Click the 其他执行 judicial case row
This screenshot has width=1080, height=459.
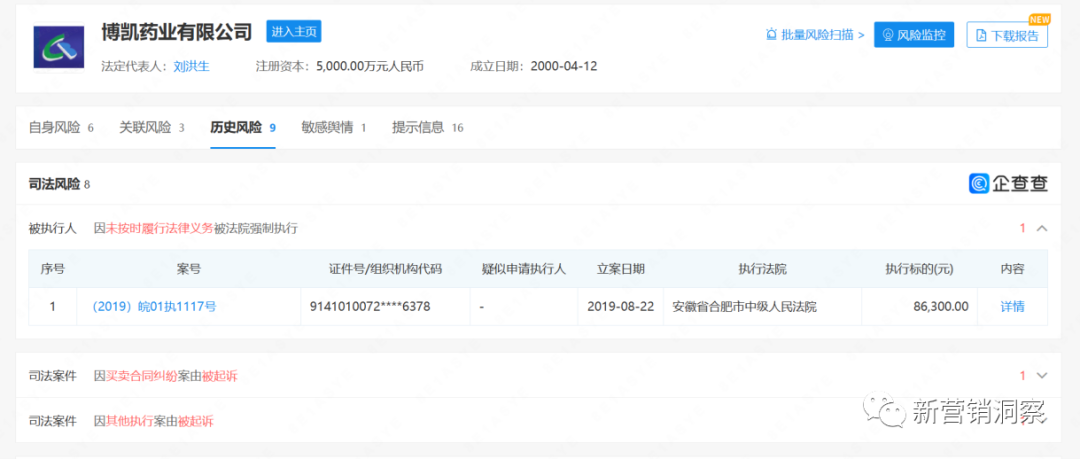tap(537, 420)
